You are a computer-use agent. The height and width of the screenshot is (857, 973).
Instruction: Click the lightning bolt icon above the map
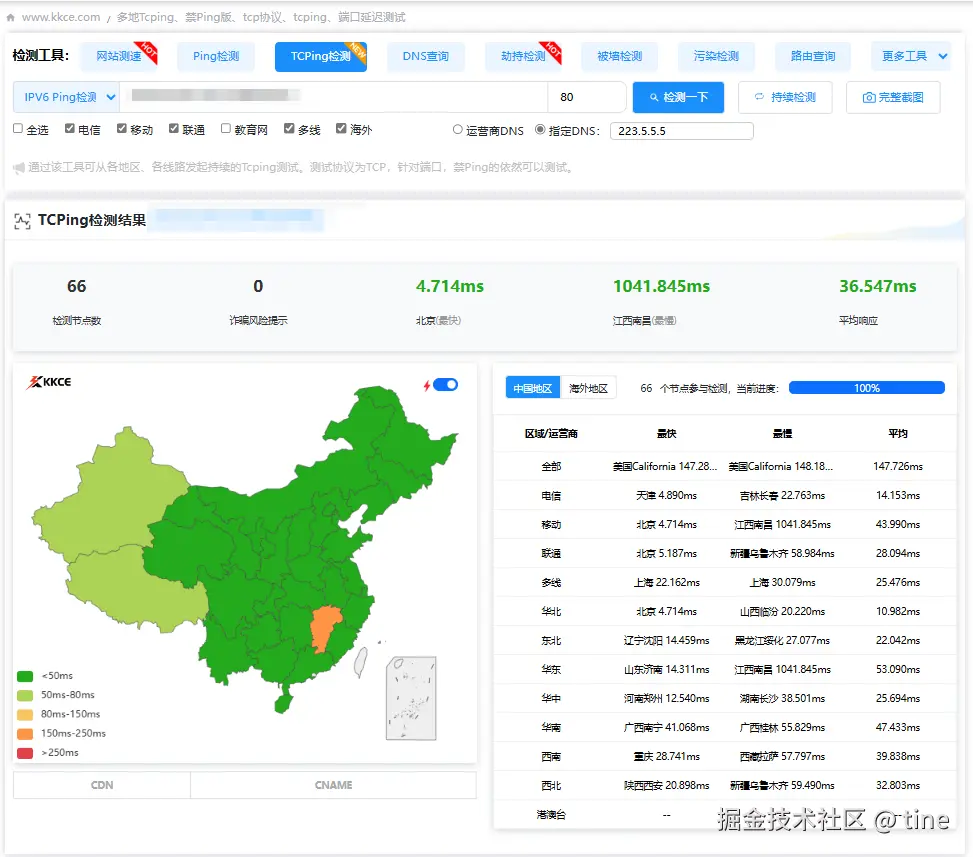pos(427,385)
